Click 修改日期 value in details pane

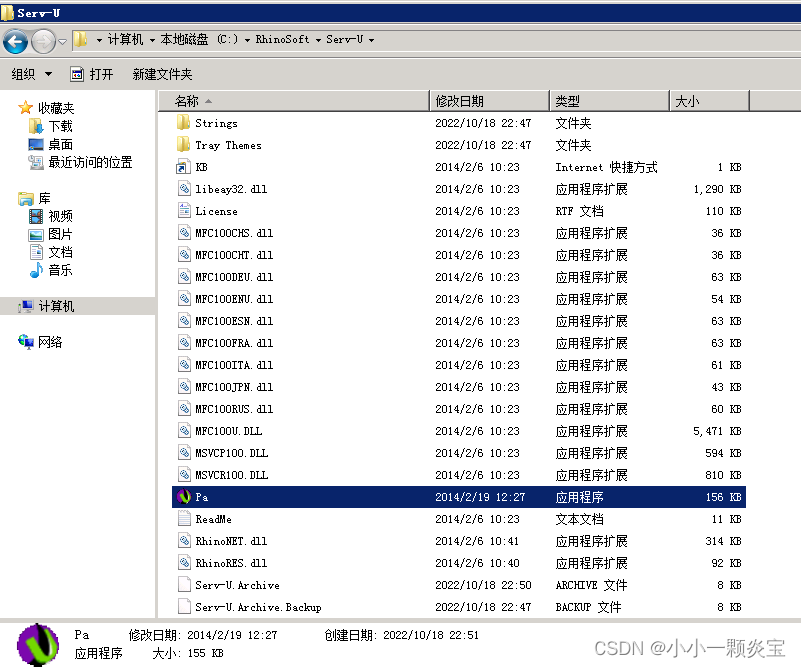232,635
